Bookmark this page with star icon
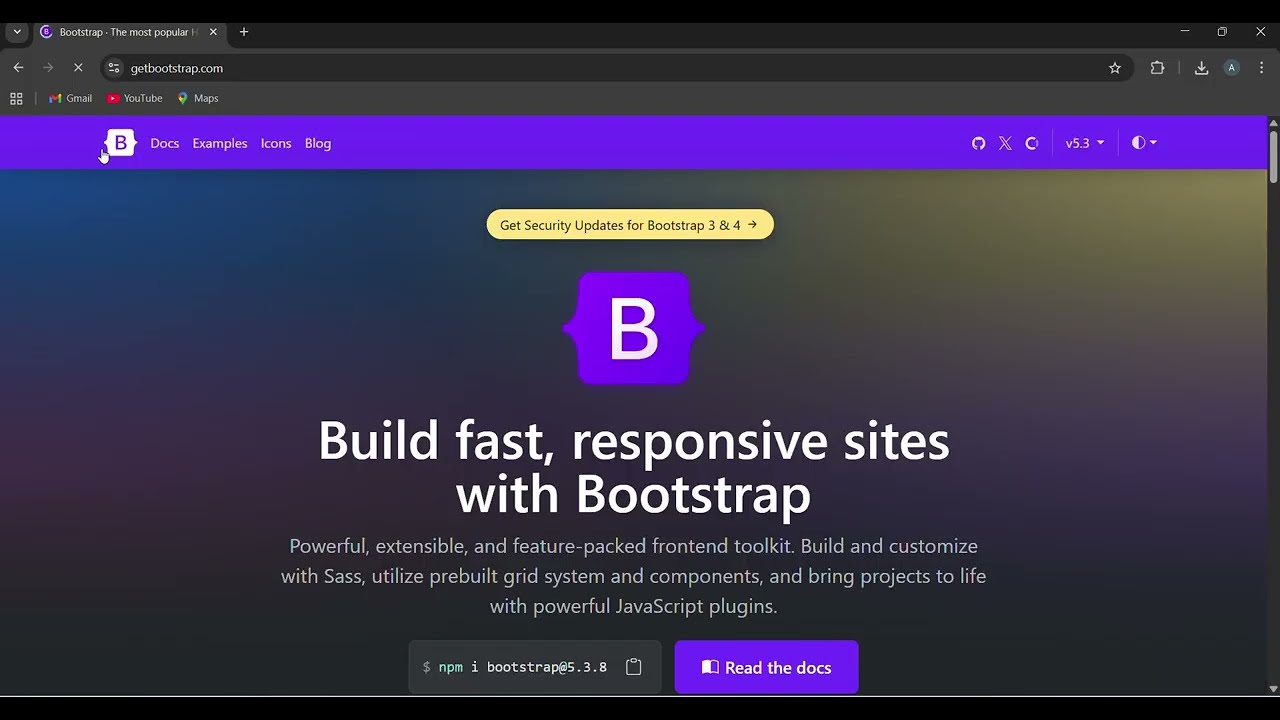 tap(1115, 68)
